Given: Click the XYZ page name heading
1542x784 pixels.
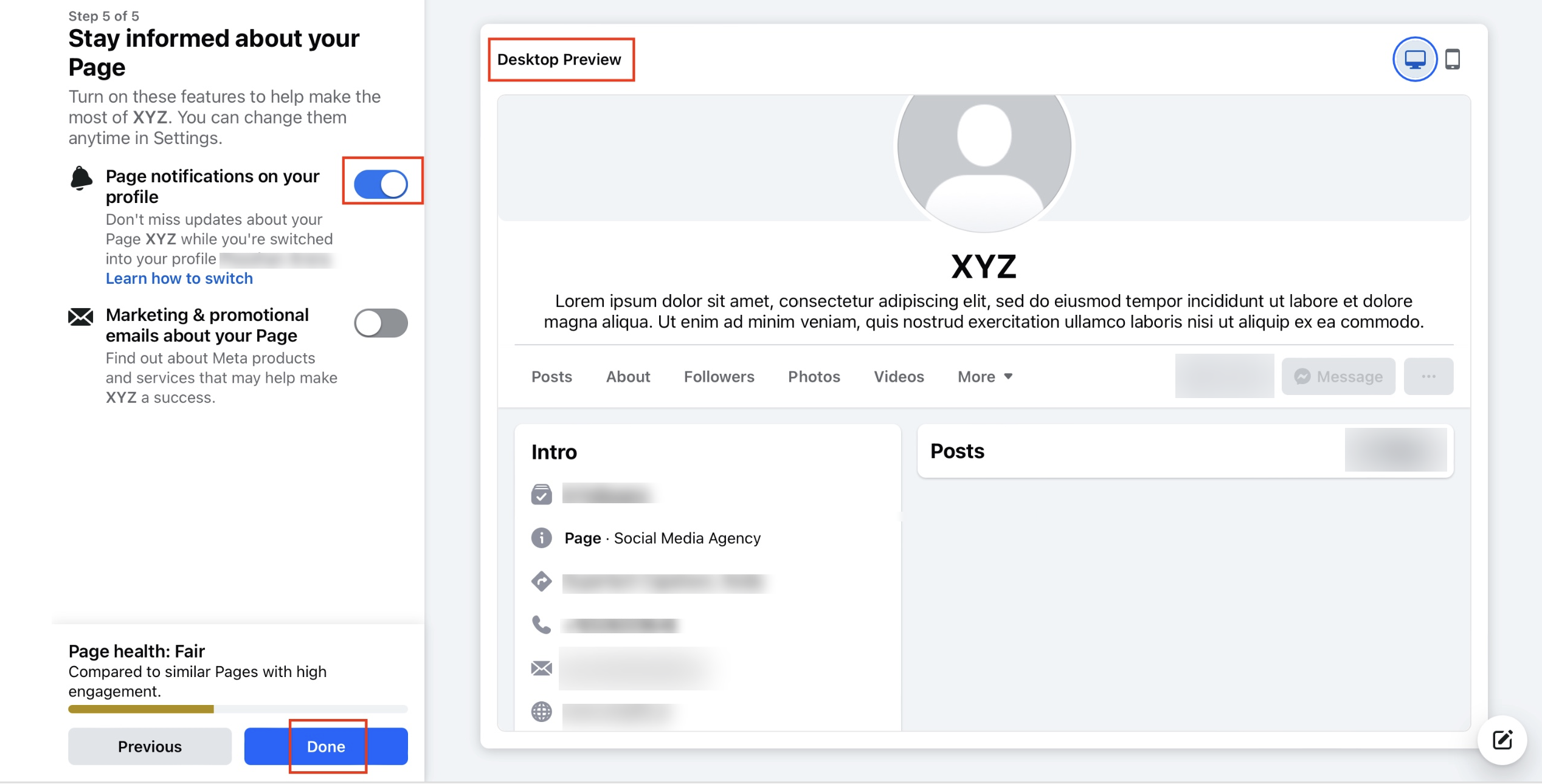Looking at the screenshot, I should [x=983, y=266].
